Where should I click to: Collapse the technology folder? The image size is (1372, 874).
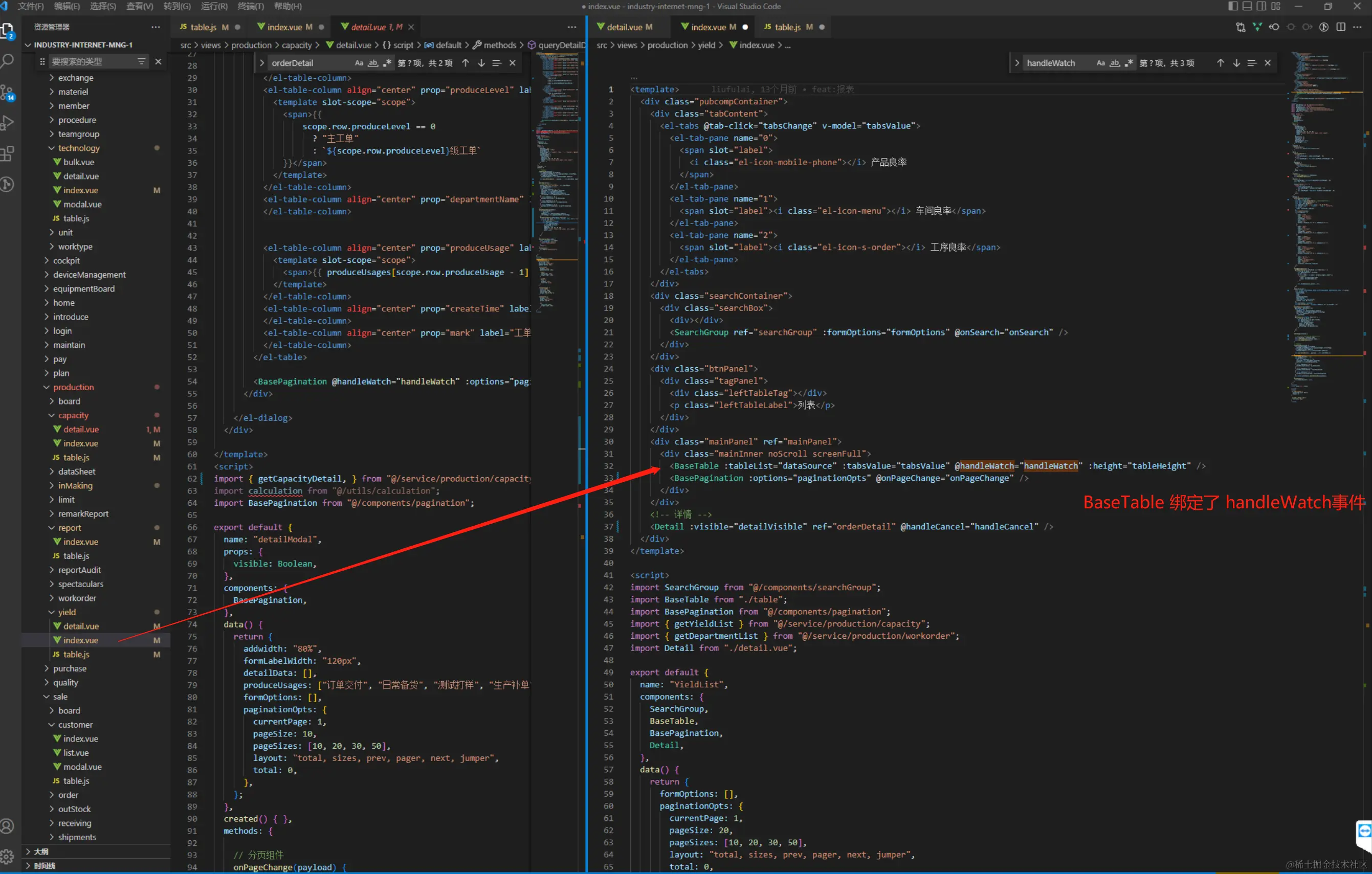coord(79,148)
